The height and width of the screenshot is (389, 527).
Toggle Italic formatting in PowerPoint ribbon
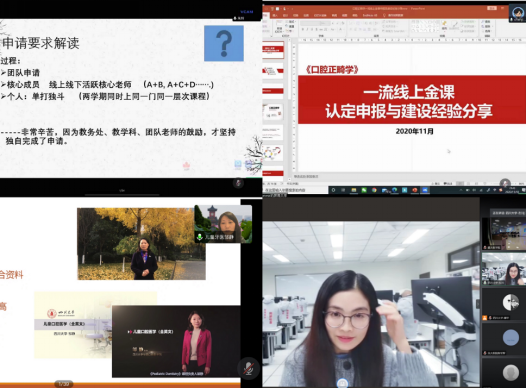pyautogui.click(x=307, y=29)
